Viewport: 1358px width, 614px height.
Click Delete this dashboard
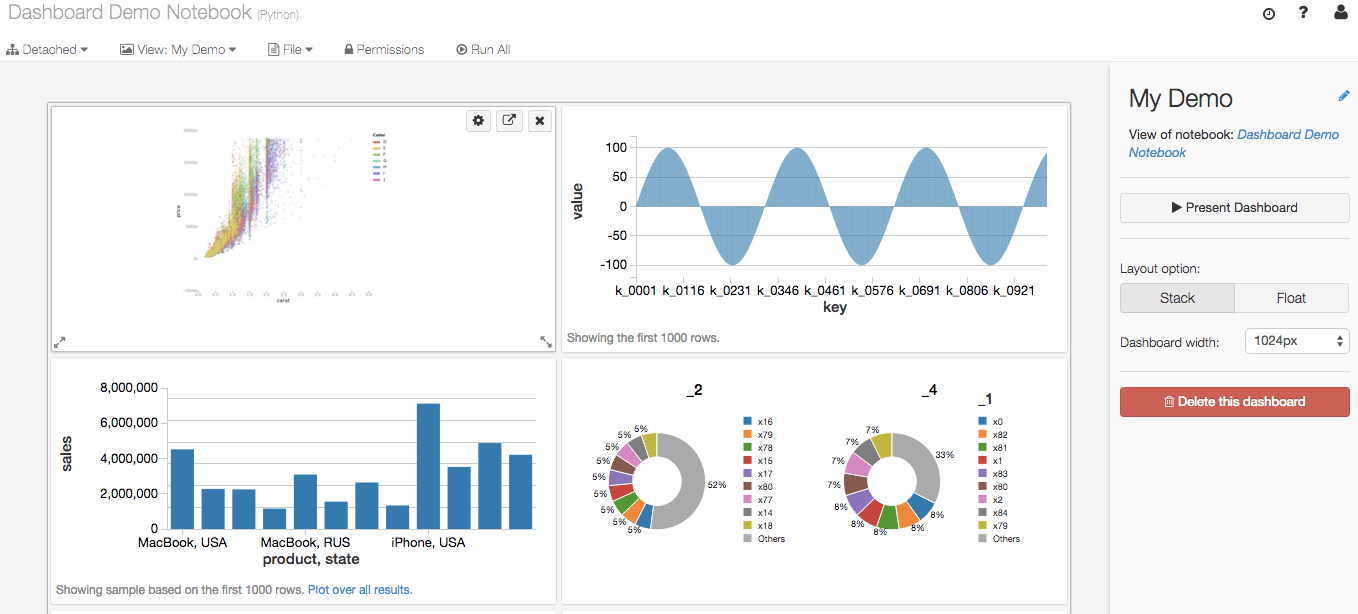pos(1234,401)
